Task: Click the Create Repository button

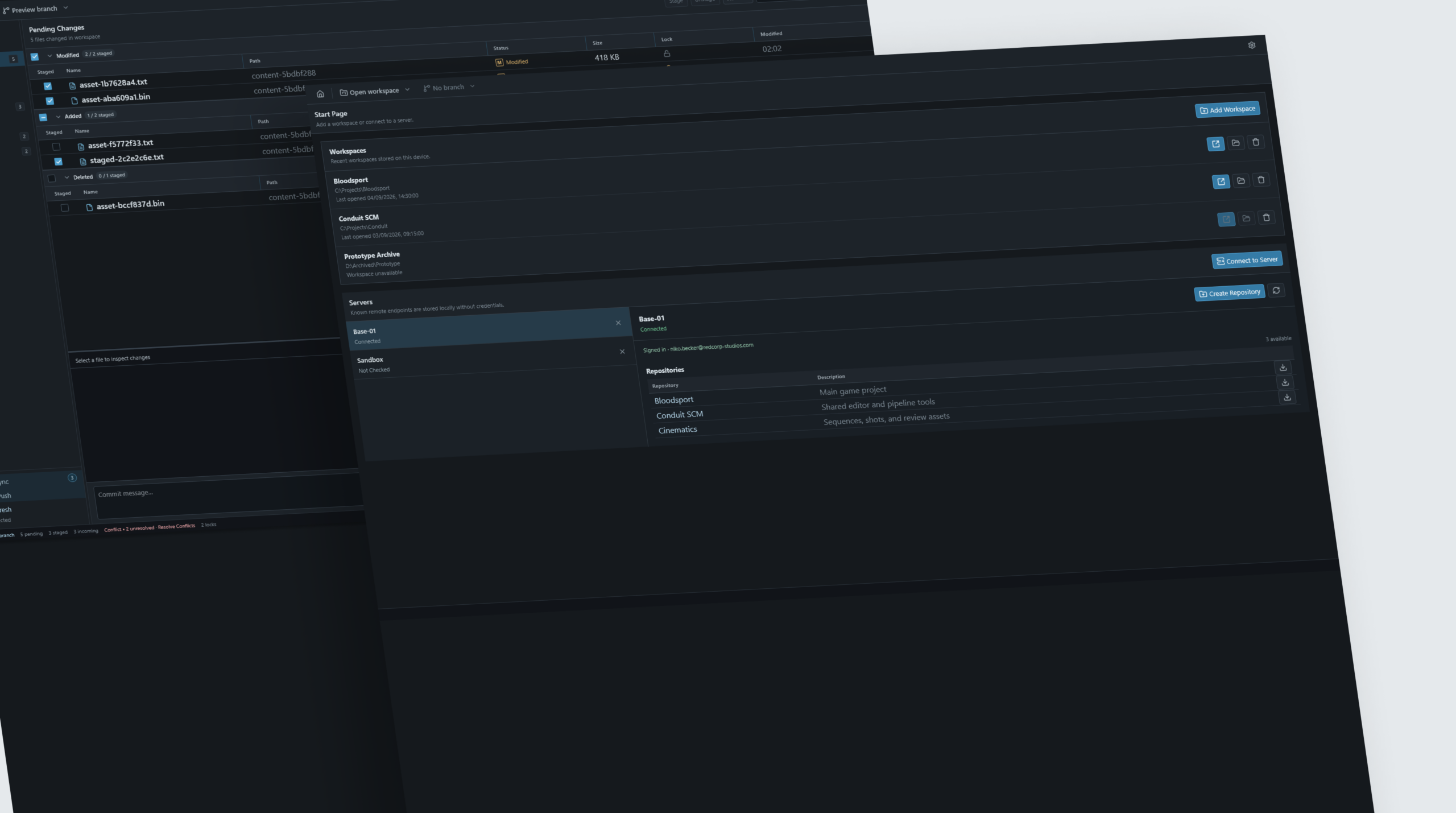Action: [1230, 293]
